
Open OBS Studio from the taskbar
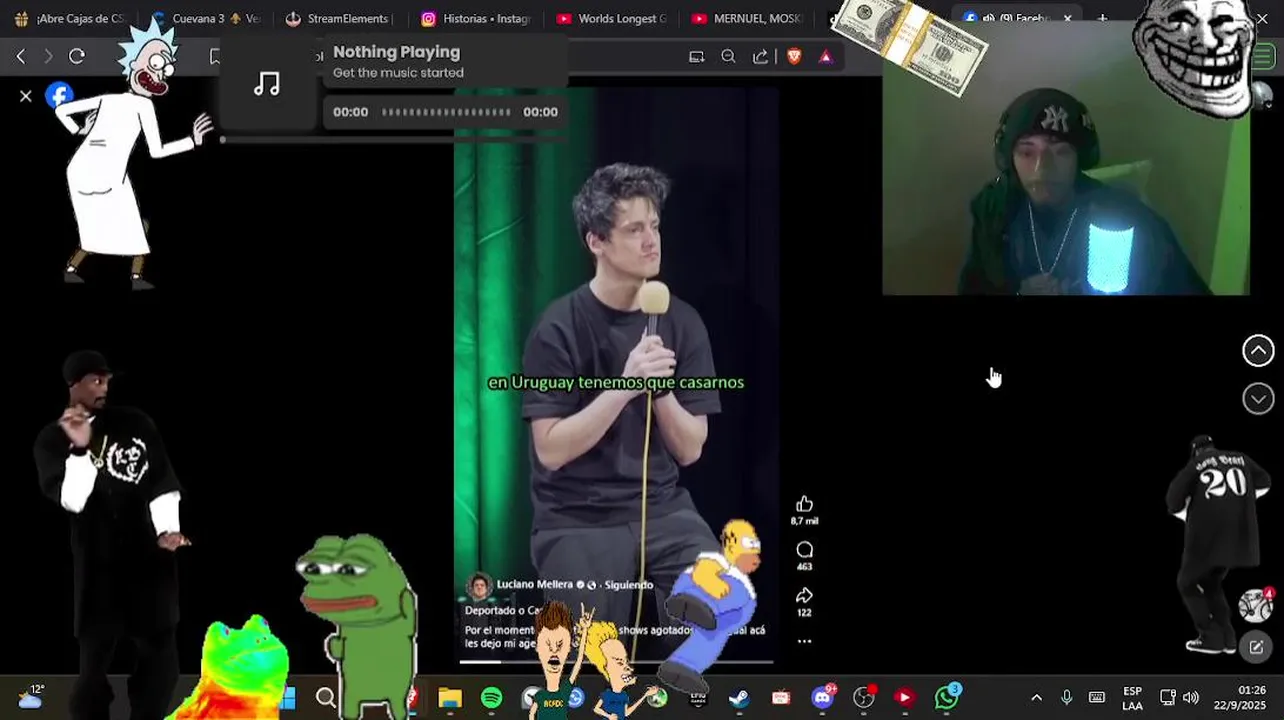[x=864, y=697]
